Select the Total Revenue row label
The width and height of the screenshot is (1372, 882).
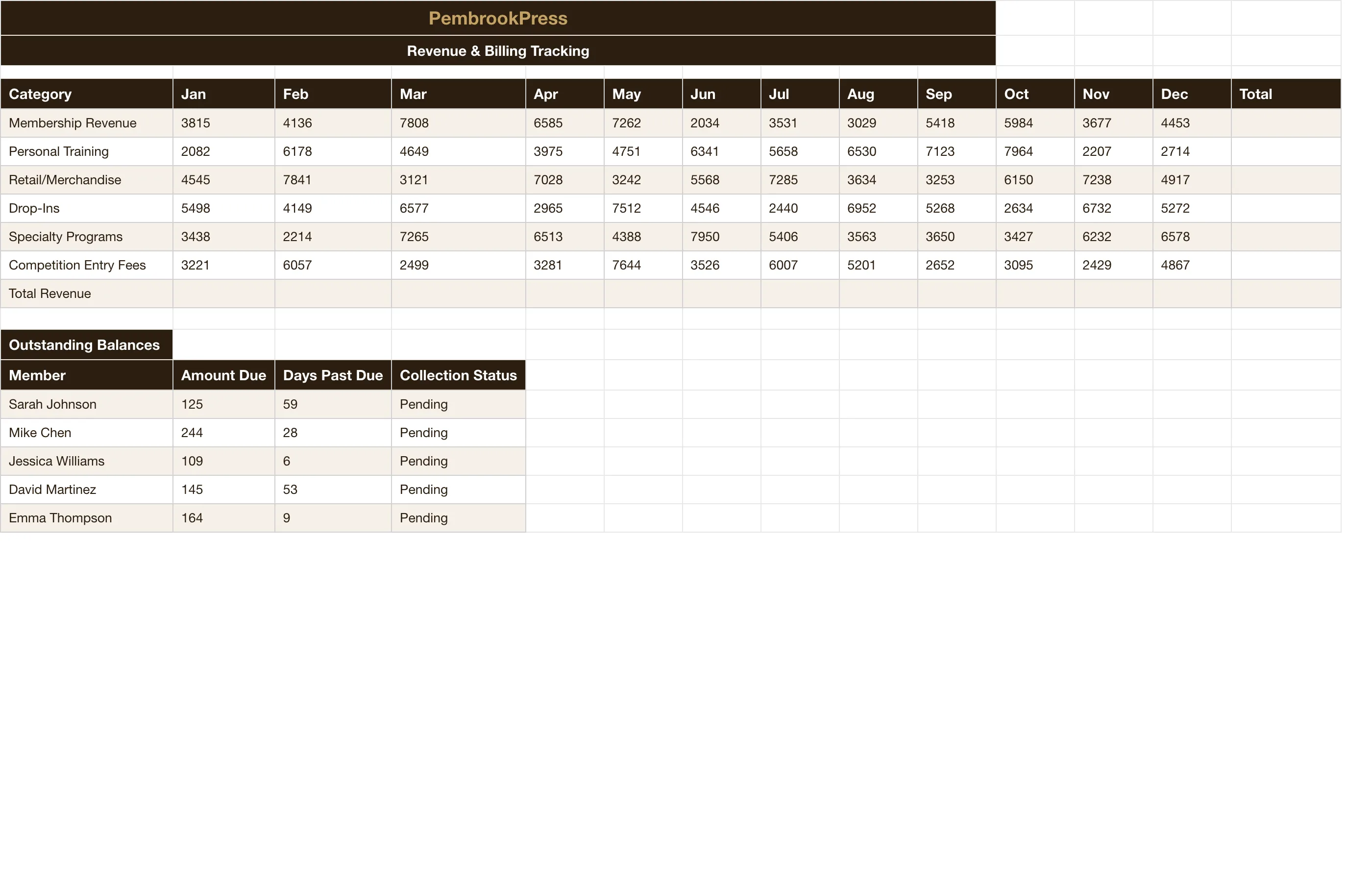click(86, 294)
